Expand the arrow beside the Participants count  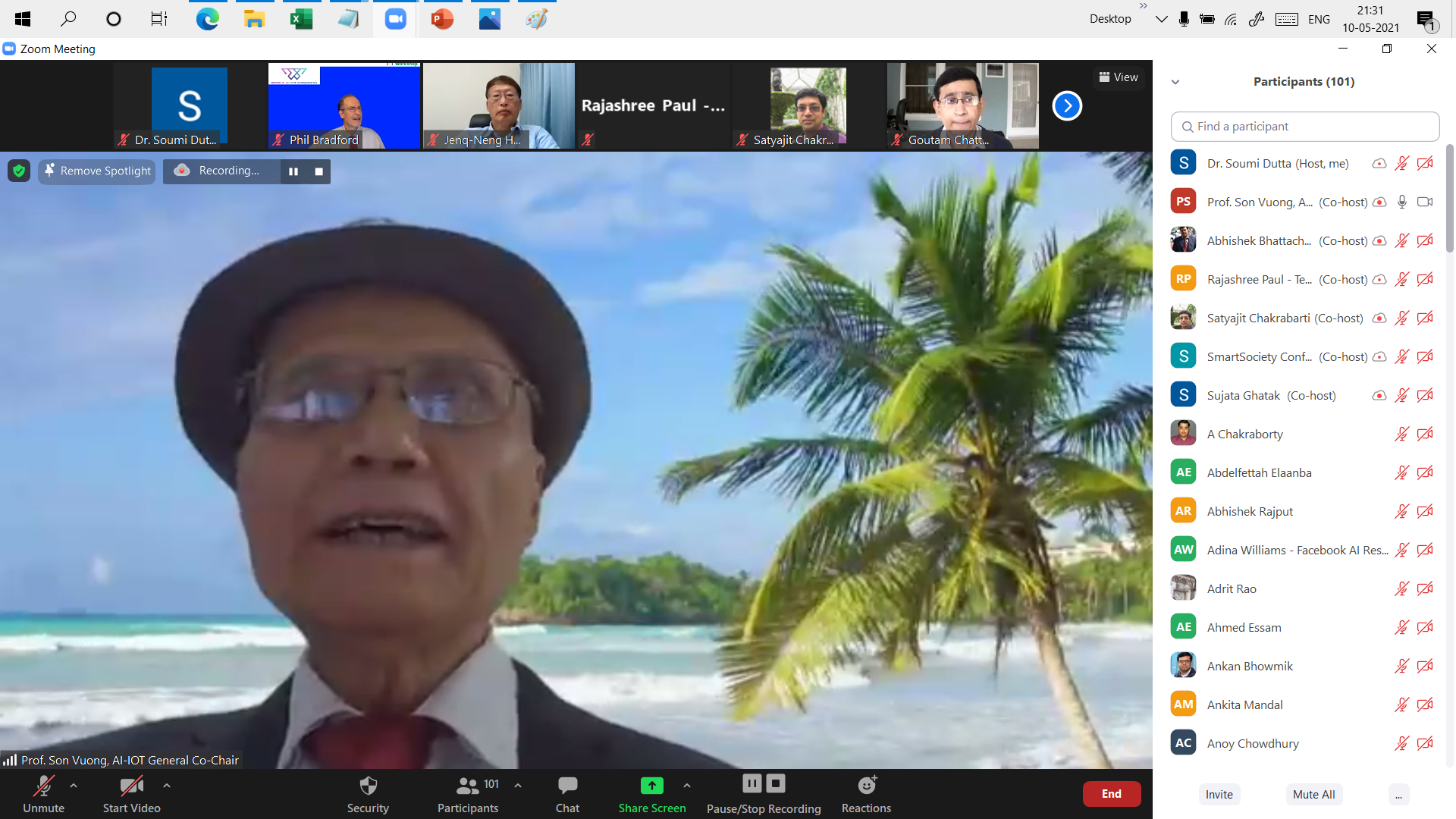[517, 786]
